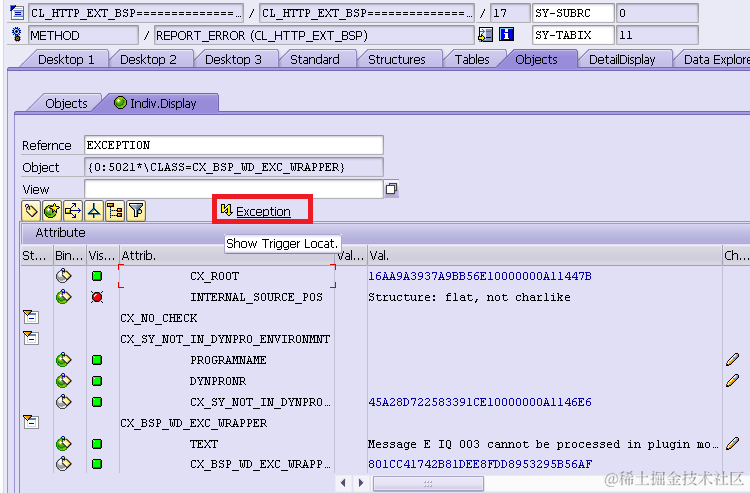Click the SY-TABIX variable field
The image size is (750, 493).
[x=573, y=35]
